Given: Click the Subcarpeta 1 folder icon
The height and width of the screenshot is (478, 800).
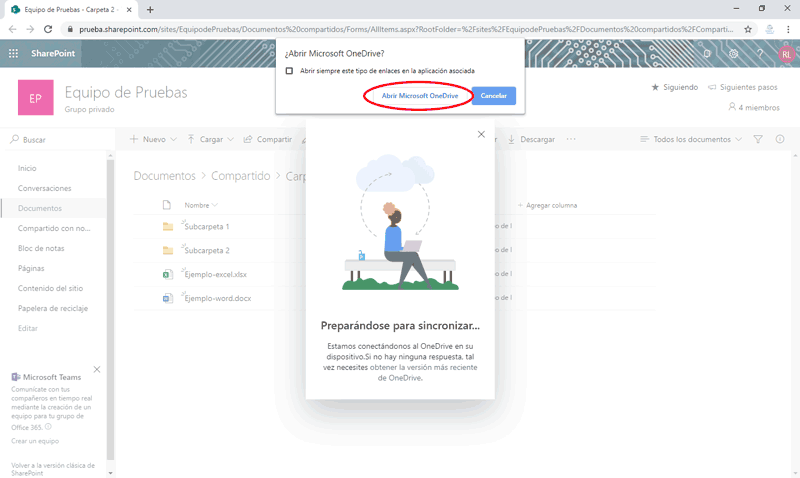Looking at the screenshot, I should pos(167,227).
